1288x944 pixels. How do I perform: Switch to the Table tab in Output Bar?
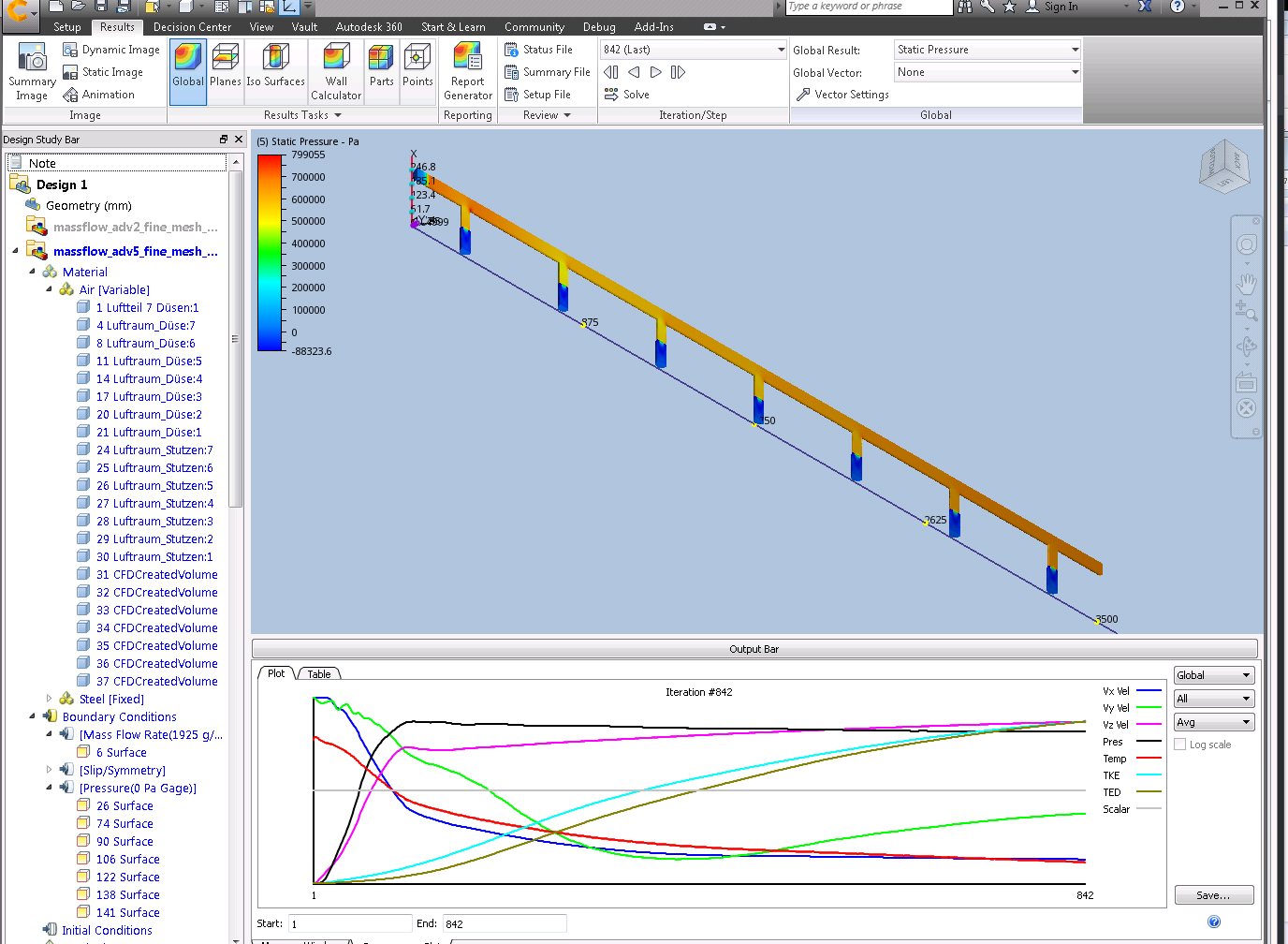click(x=318, y=674)
